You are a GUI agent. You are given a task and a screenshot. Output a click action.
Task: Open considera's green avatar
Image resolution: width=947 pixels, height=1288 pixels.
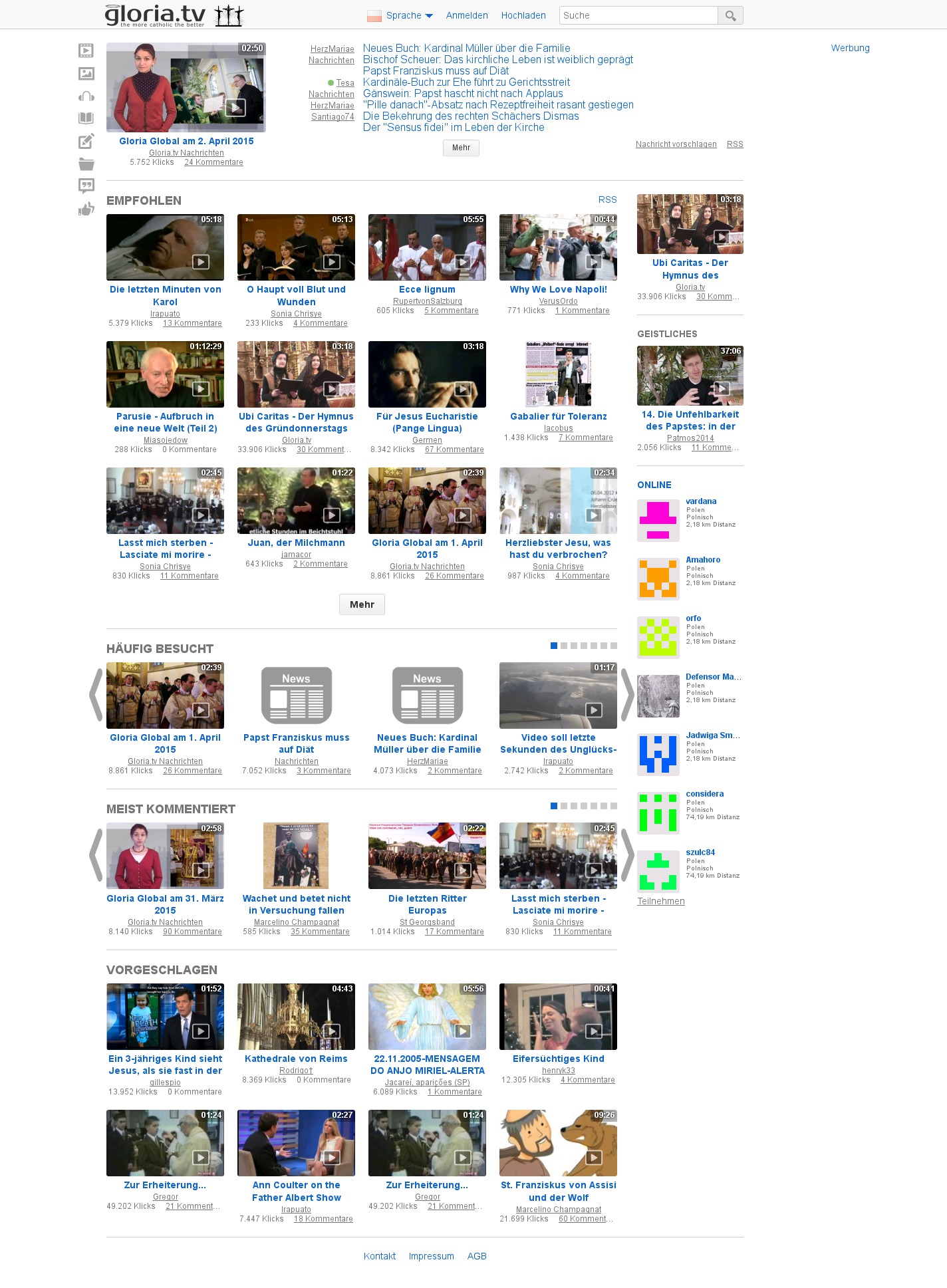[658, 813]
